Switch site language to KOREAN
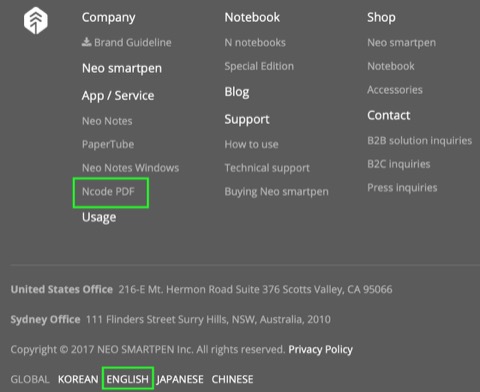Image resolution: width=480 pixels, height=392 pixels. [78, 379]
